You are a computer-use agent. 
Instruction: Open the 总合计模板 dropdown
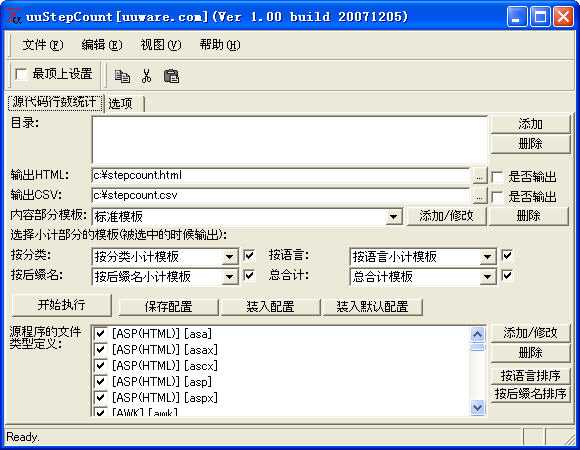click(x=488, y=276)
